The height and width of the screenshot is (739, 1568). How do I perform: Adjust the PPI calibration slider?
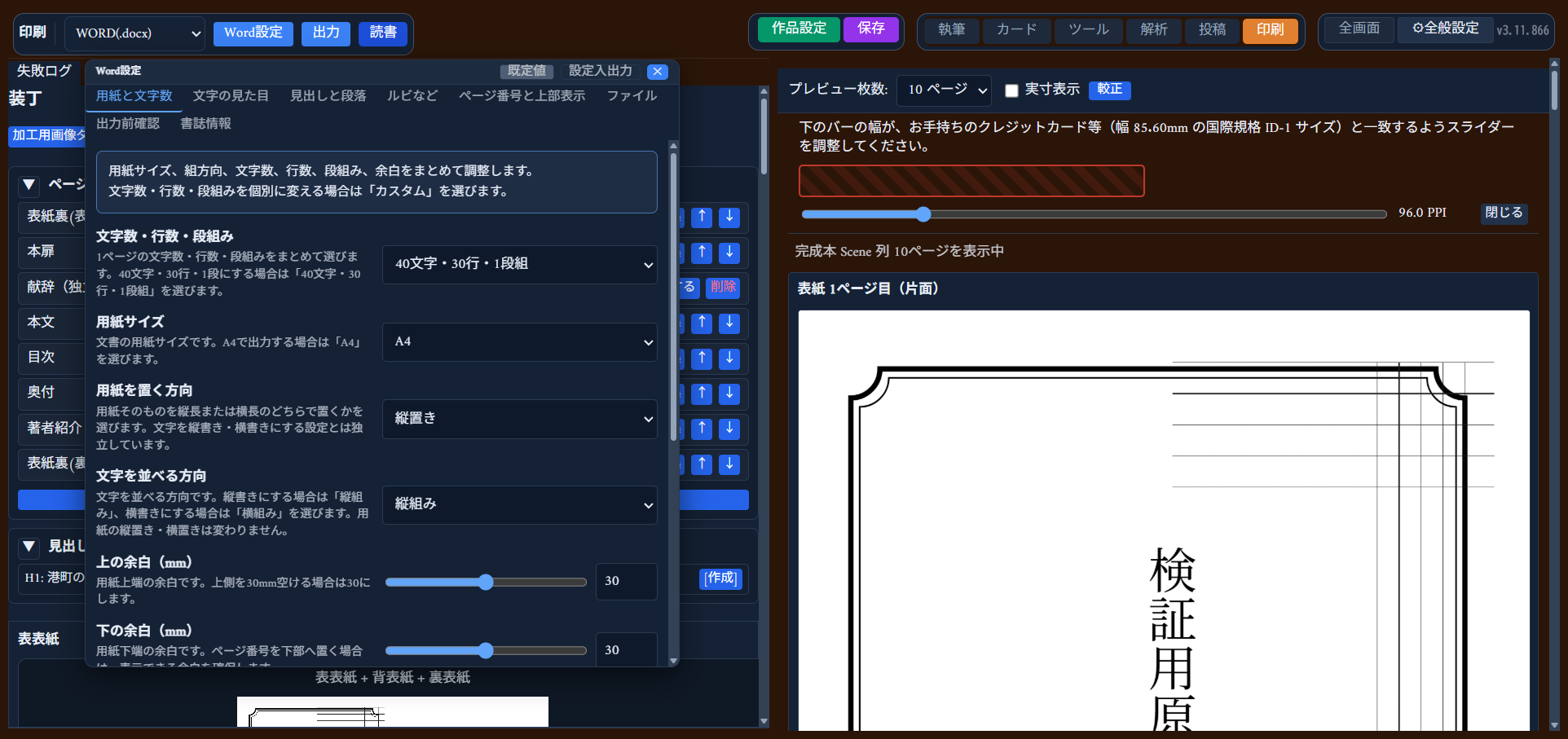click(x=1094, y=214)
